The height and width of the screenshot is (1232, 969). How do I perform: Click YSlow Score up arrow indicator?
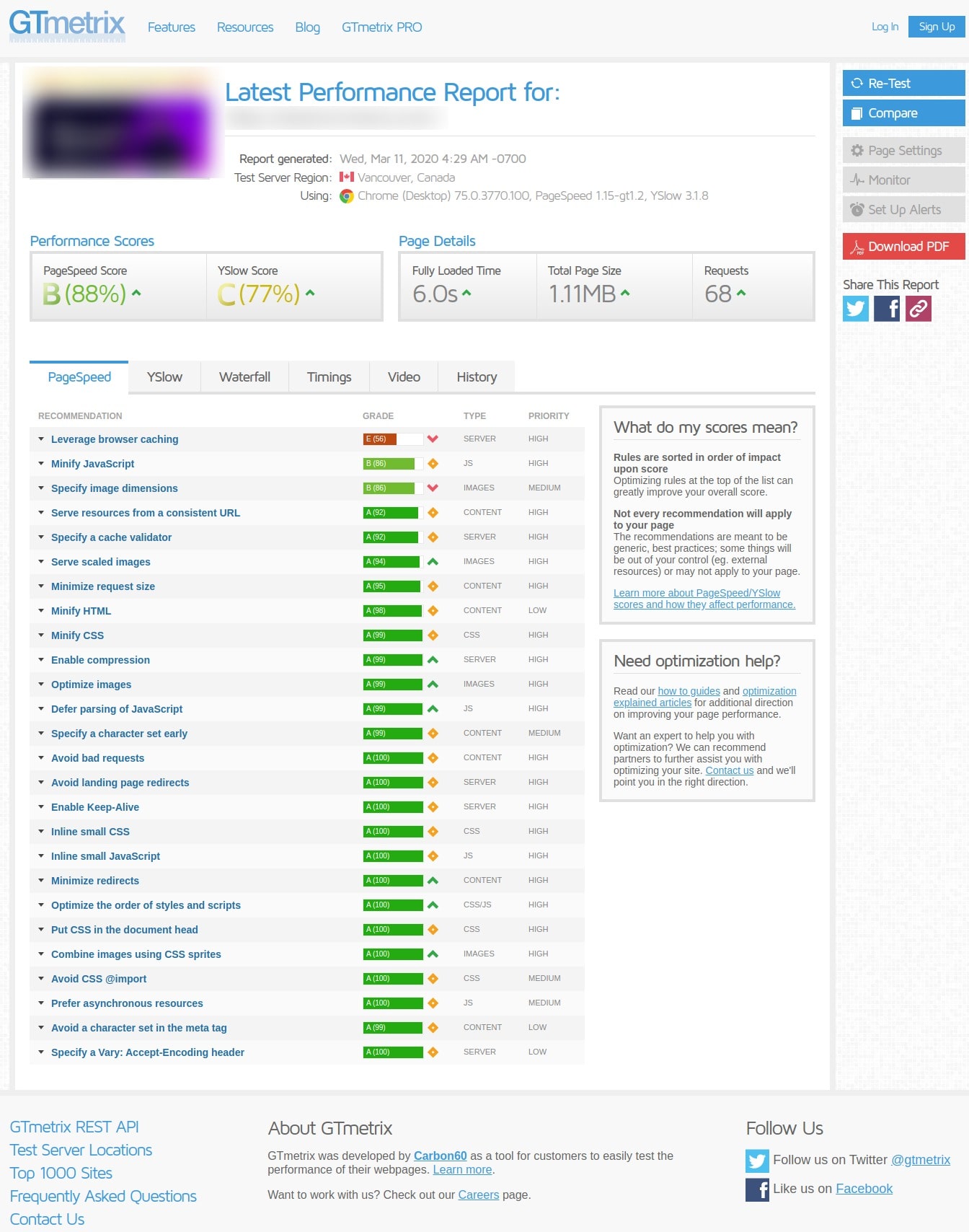(310, 293)
